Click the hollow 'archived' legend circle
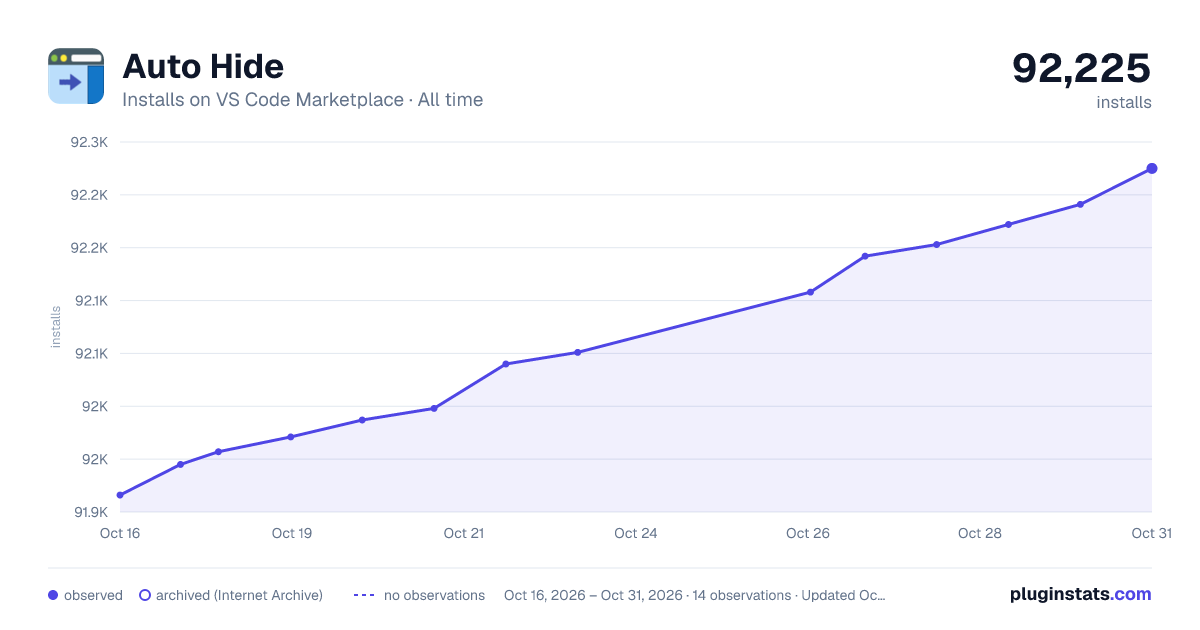Screen dimensions: 1200x630 (x=145, y=595)
